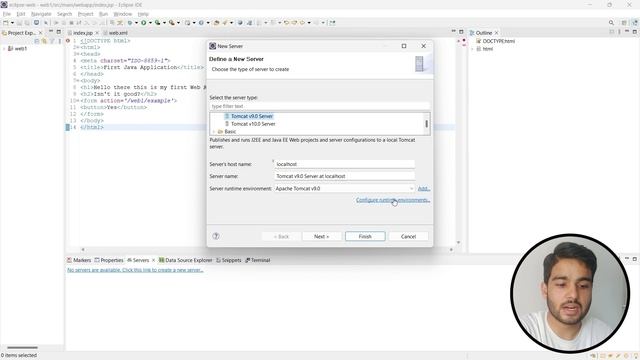640x360 pixels.
Task: Click the New file toolbar icon
Action: 6,23
